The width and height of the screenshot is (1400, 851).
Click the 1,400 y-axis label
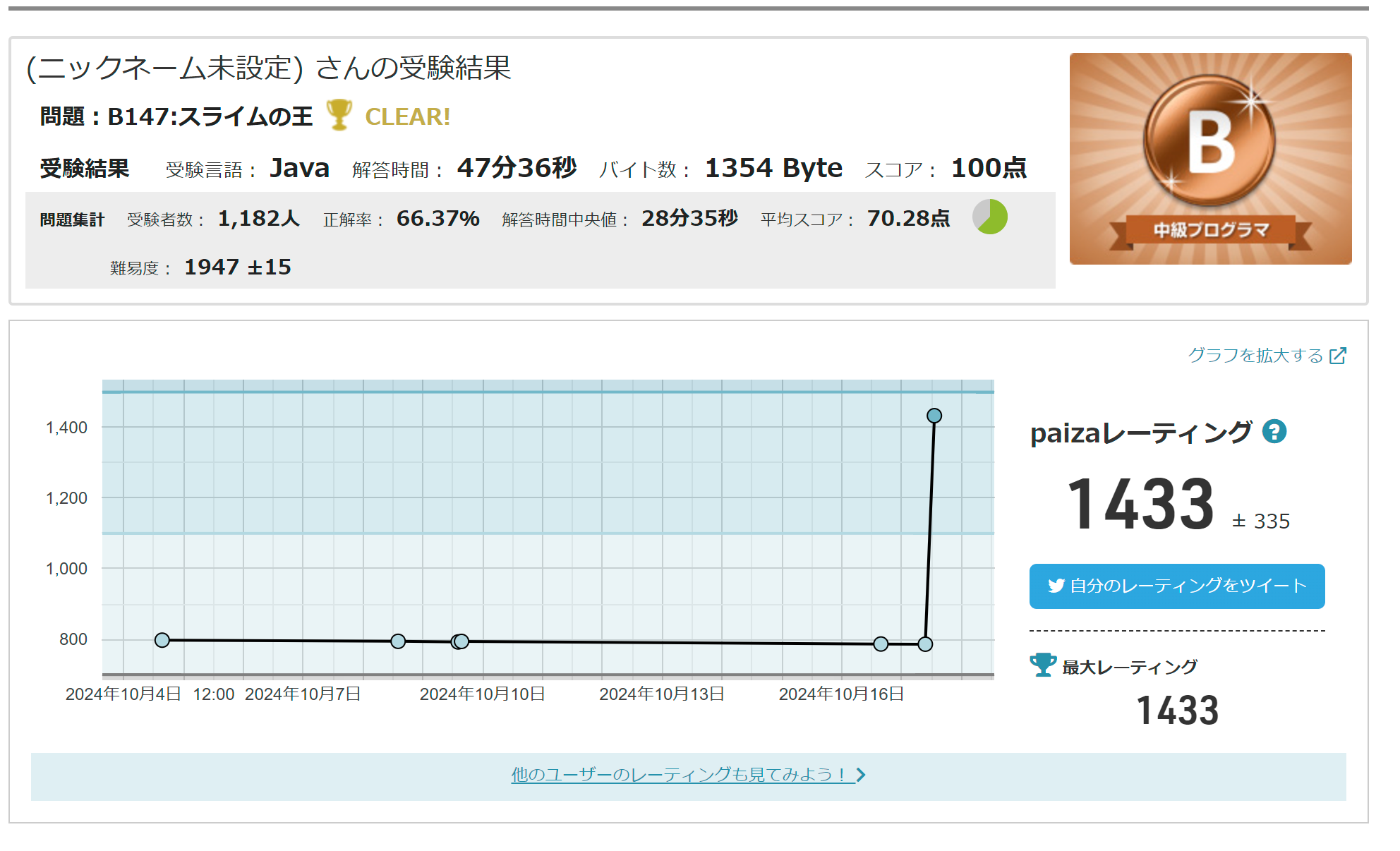click(x=67, y=428)
